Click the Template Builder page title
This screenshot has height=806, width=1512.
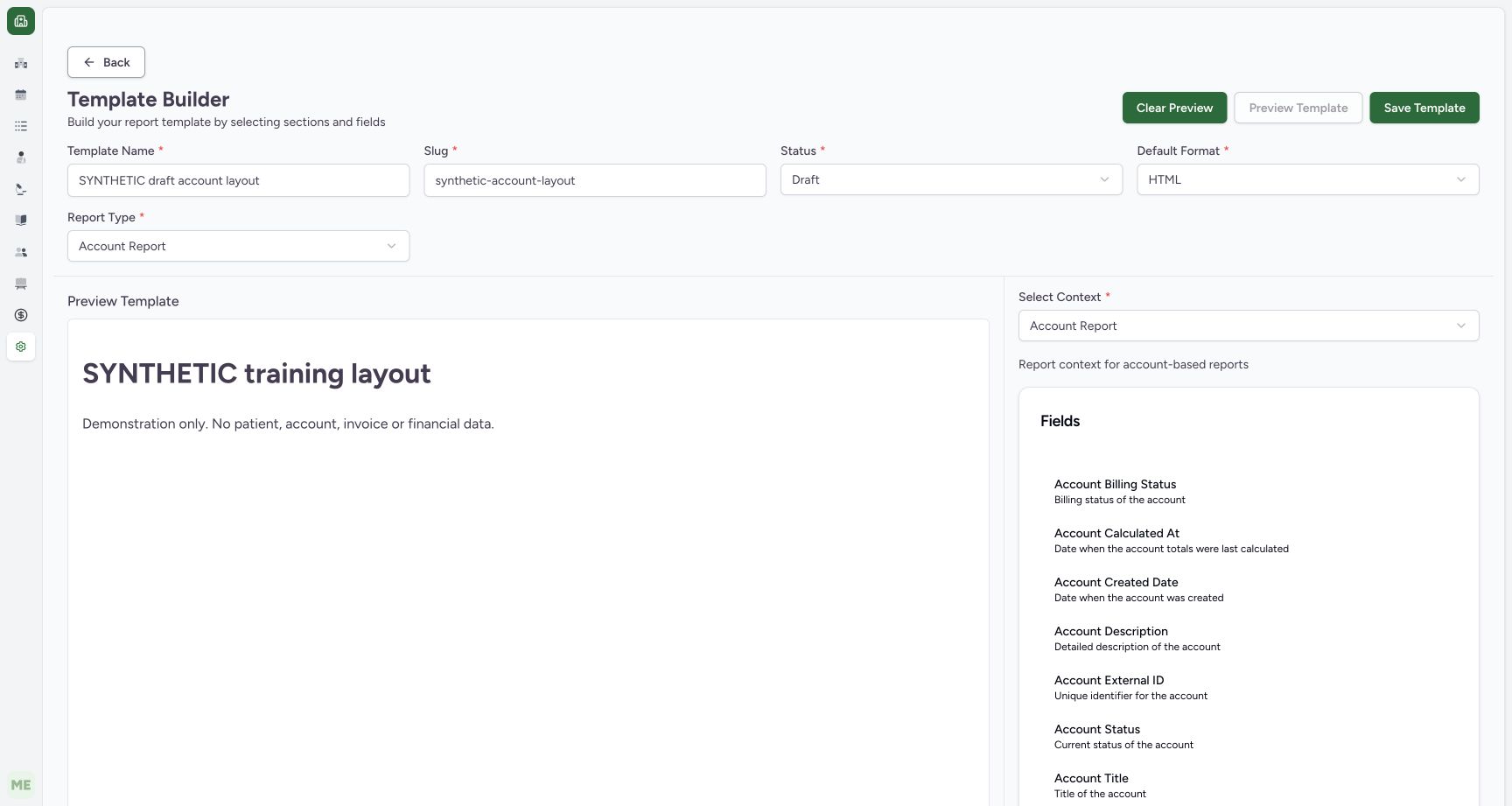click(x=148, y=99)
